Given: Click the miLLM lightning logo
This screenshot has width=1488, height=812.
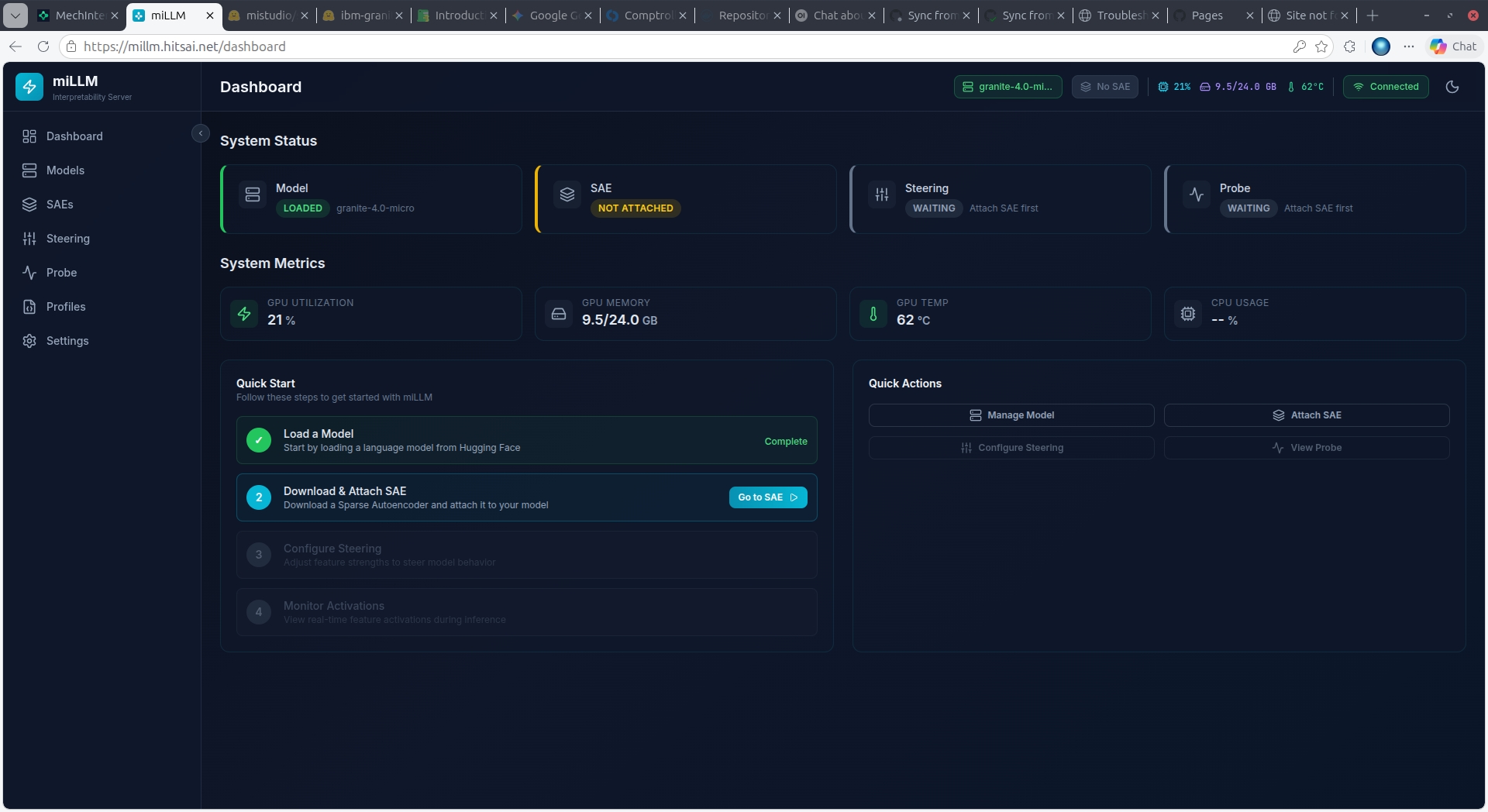Looking at the screenshot, I should [x=29, y=86].
